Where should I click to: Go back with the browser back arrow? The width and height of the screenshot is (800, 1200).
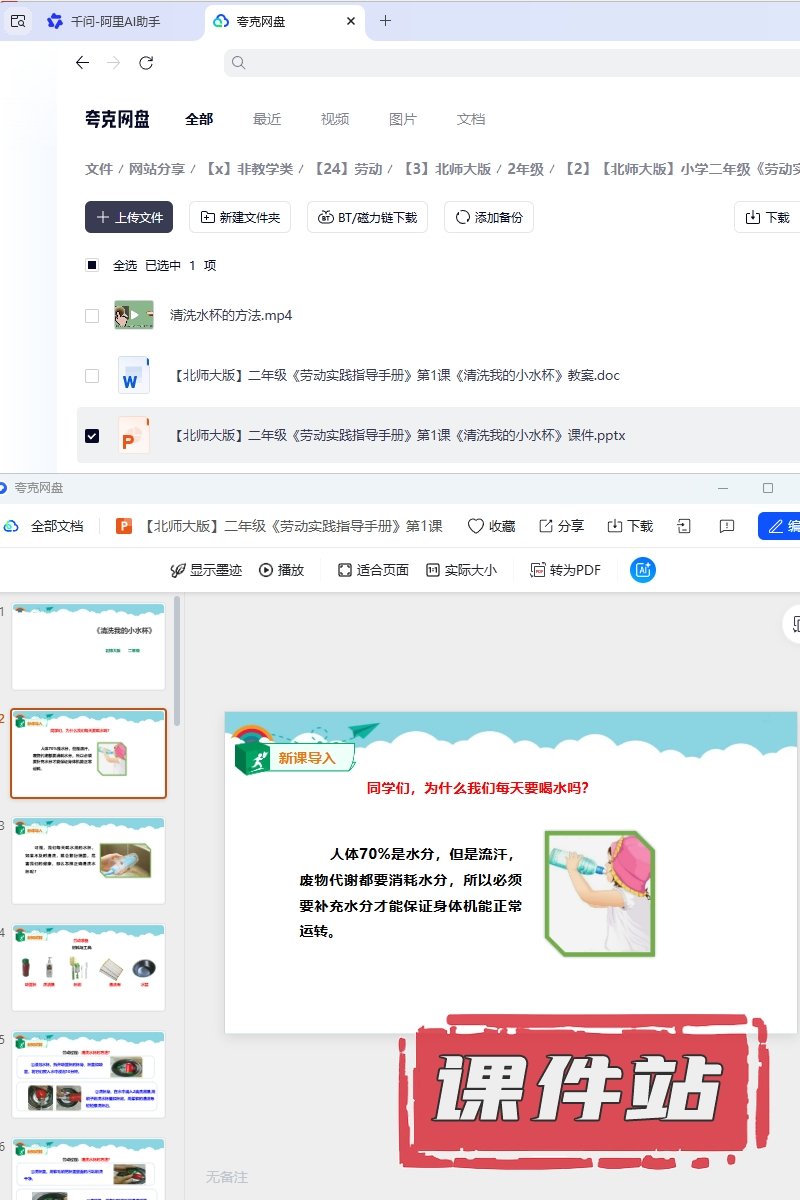83,63
